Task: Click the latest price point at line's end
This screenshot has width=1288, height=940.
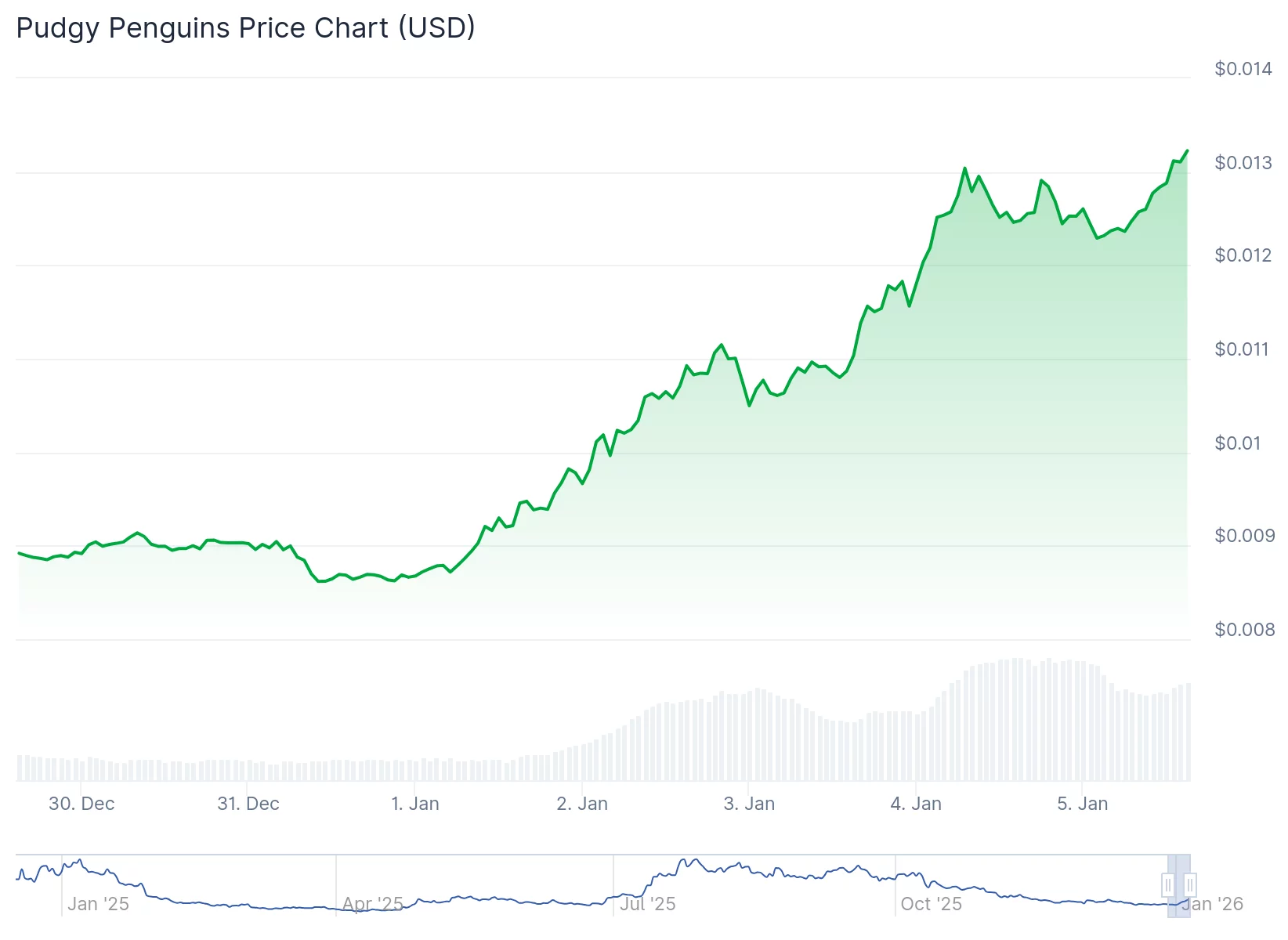Action: point(1187,150)
